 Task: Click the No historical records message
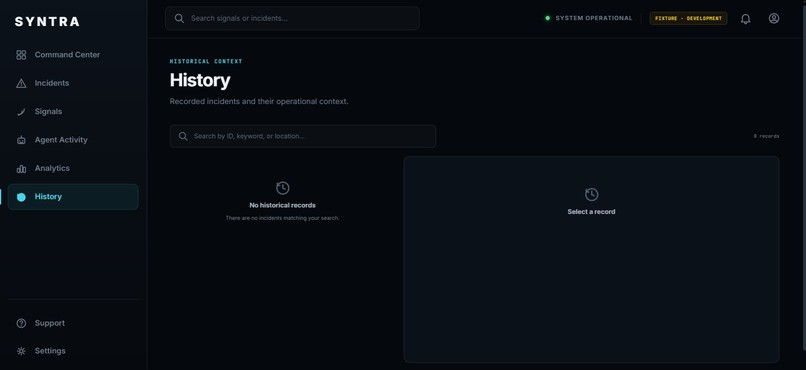point(283,205)
